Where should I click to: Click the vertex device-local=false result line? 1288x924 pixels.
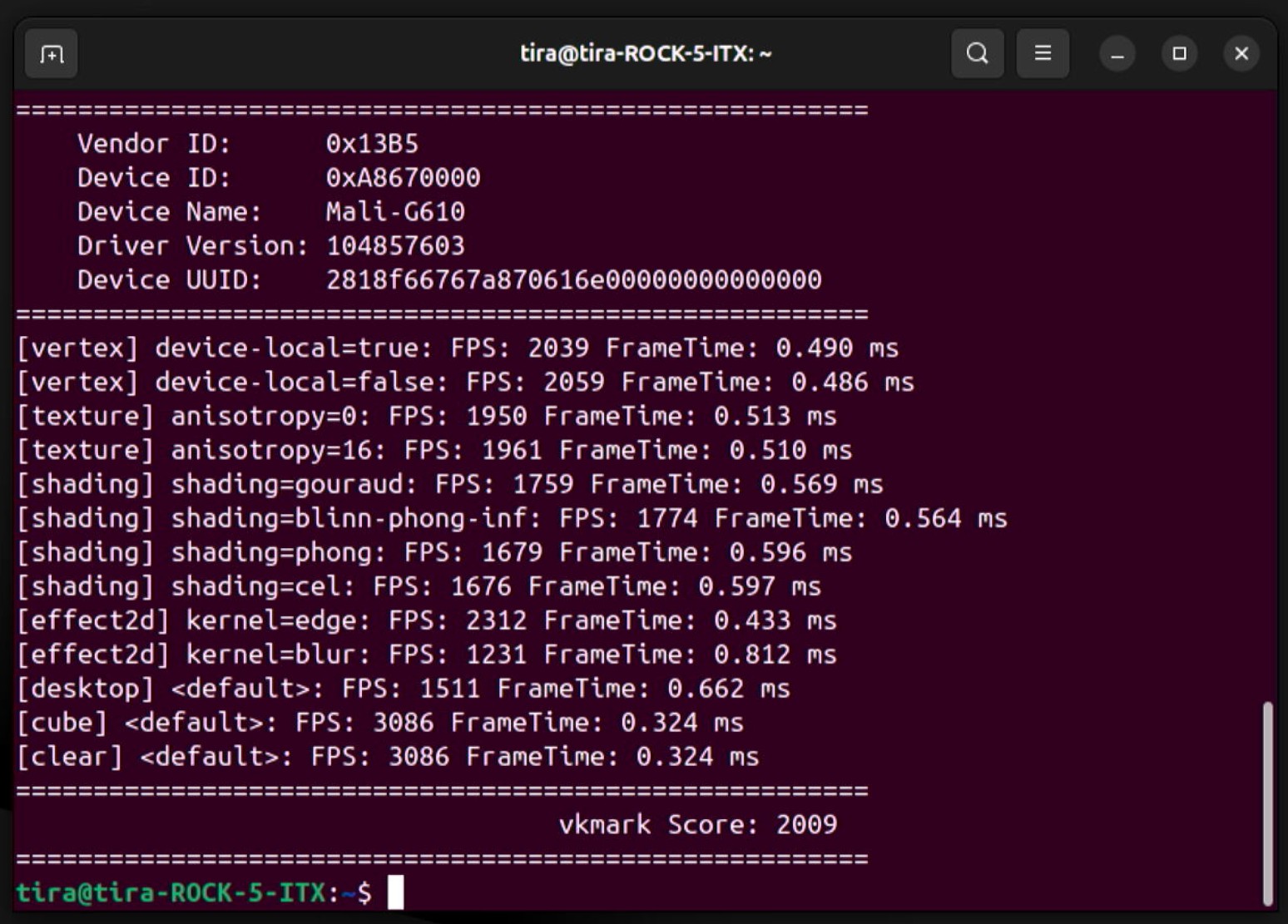click(465, 383)
